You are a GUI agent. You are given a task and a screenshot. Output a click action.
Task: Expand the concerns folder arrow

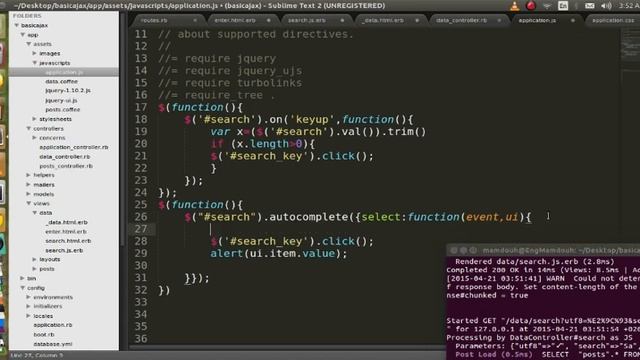35,138
